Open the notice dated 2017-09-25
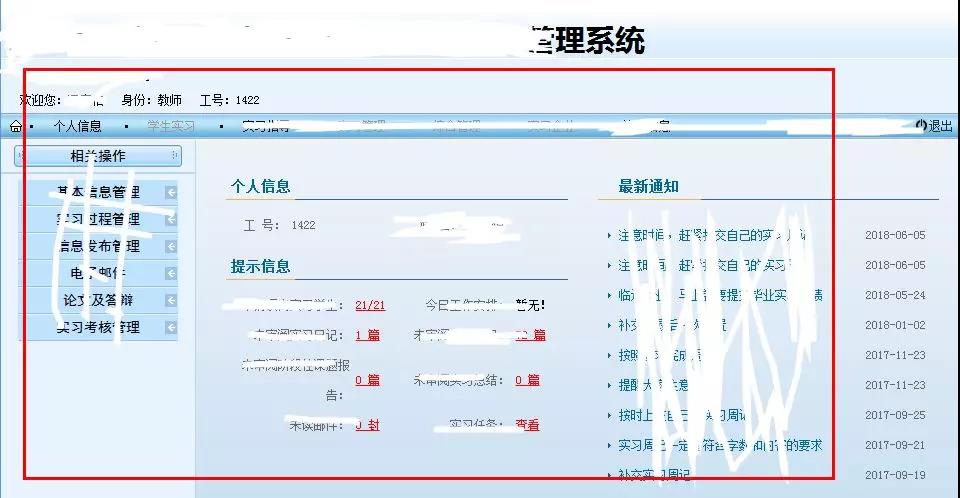 click(682, 415)
